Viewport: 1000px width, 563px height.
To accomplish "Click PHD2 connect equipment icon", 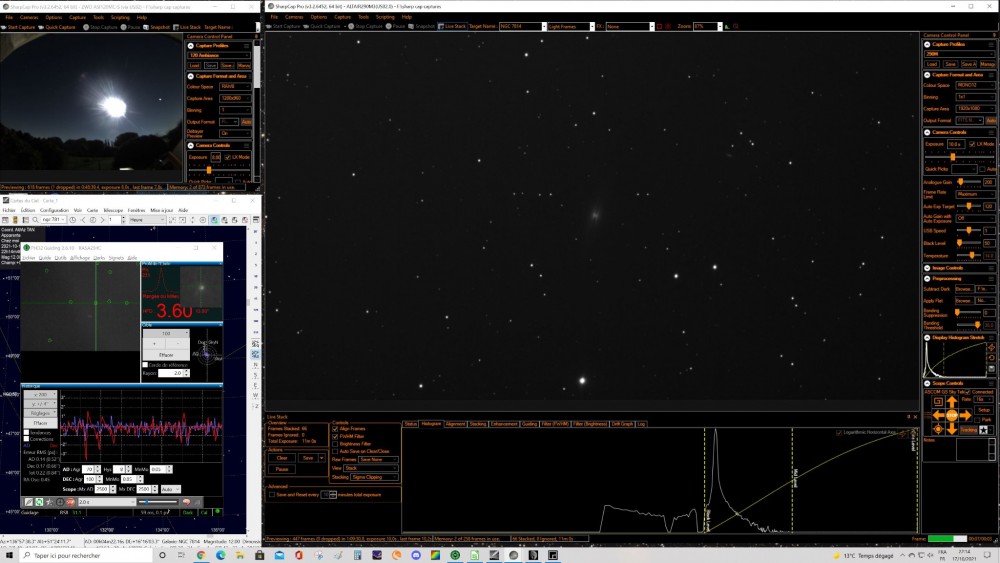I will click(x=29, y=502).
